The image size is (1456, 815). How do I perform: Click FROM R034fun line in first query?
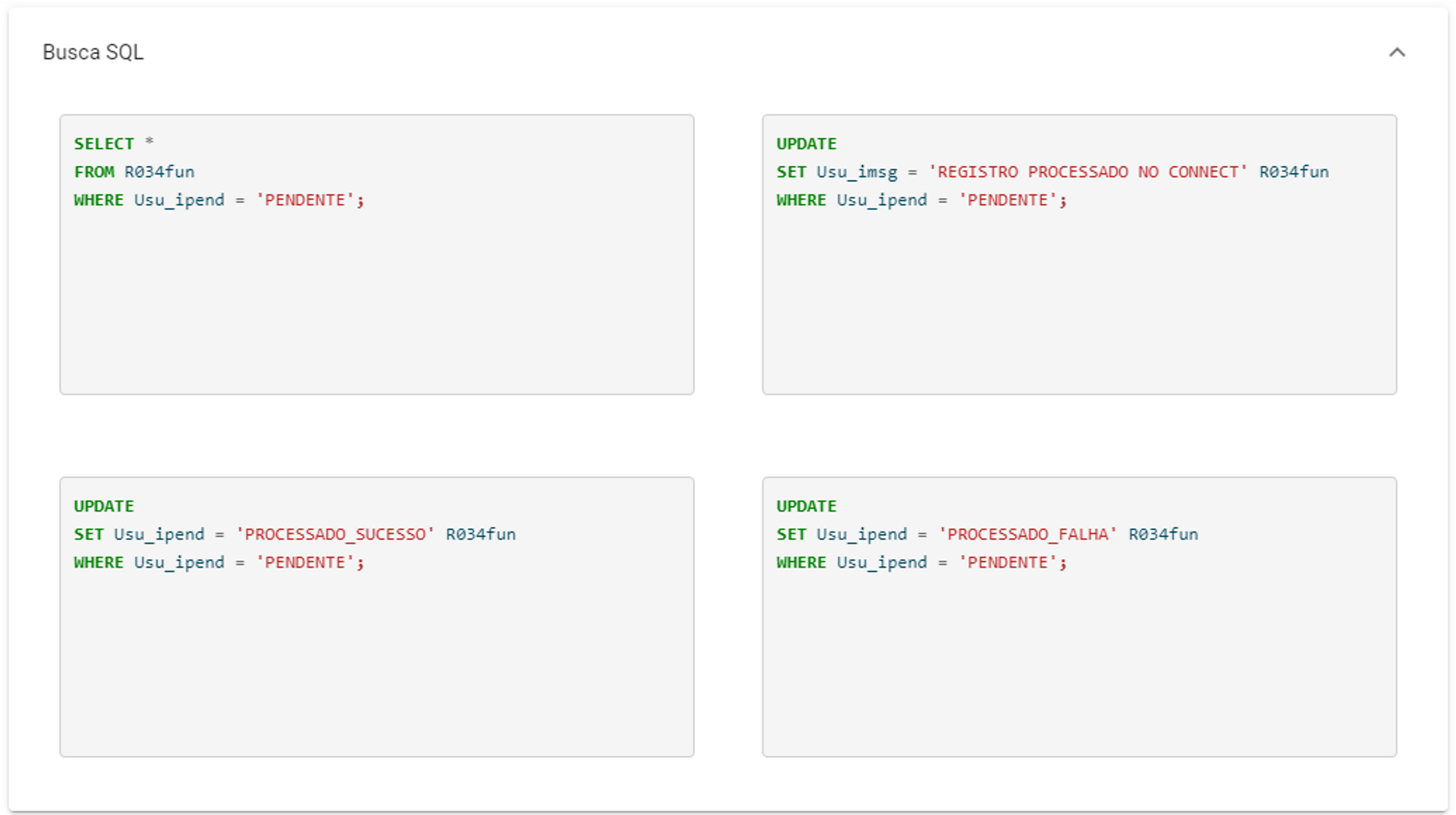click(134, 172)
